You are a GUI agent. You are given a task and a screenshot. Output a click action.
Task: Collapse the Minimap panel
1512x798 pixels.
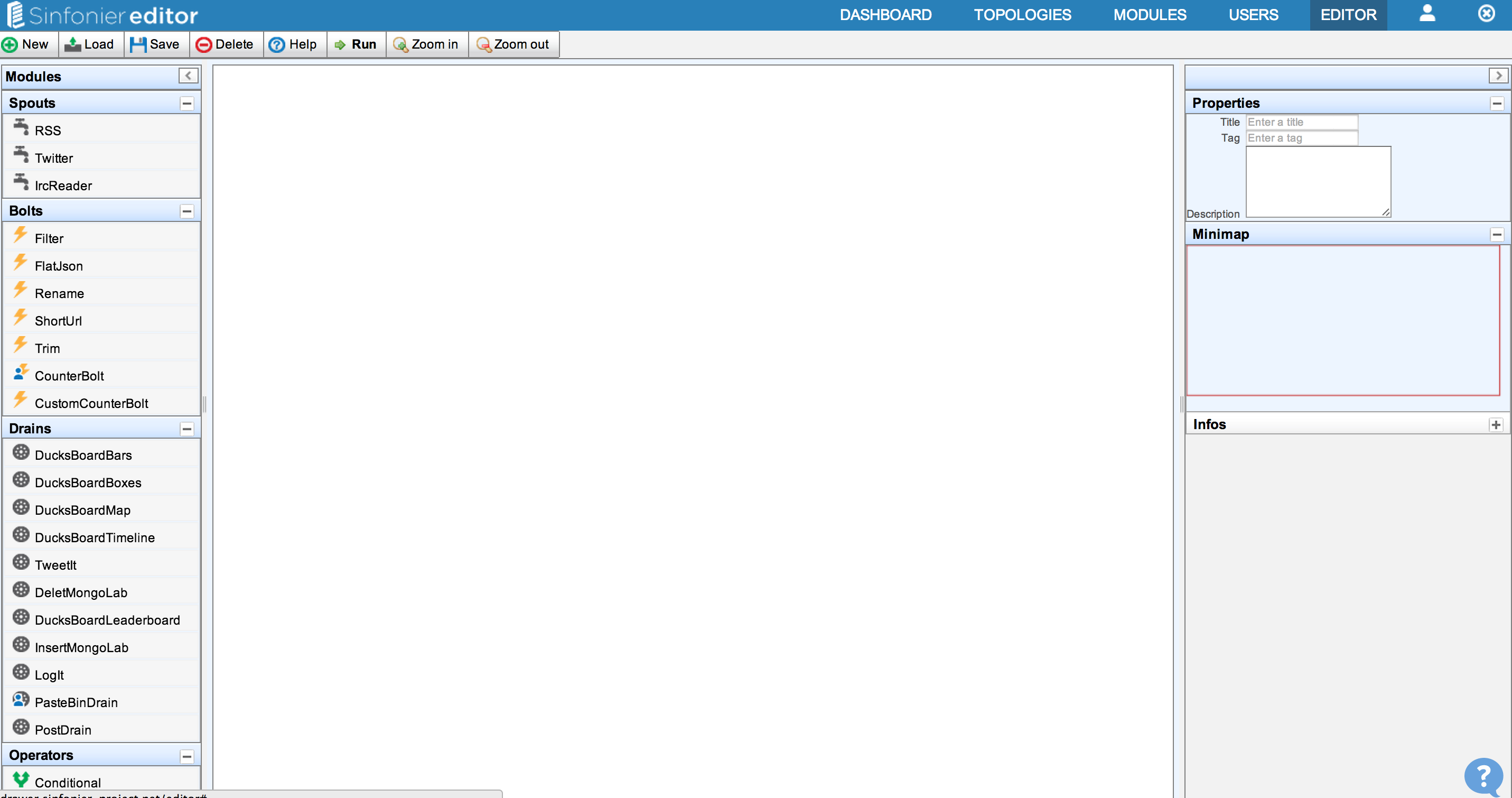(1496, 234)
